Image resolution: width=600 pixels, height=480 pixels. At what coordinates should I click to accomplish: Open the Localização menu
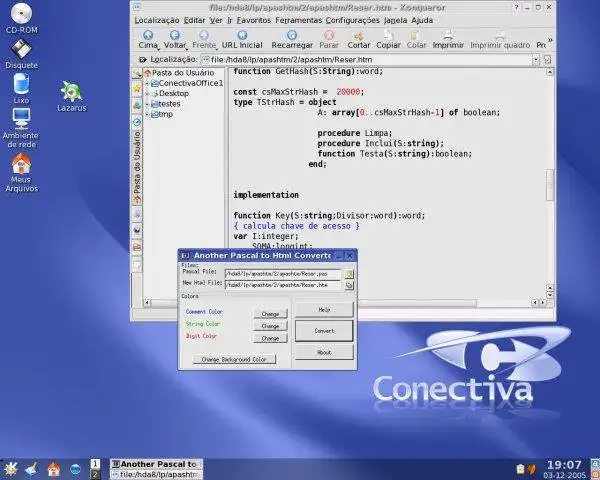(157, 20)
